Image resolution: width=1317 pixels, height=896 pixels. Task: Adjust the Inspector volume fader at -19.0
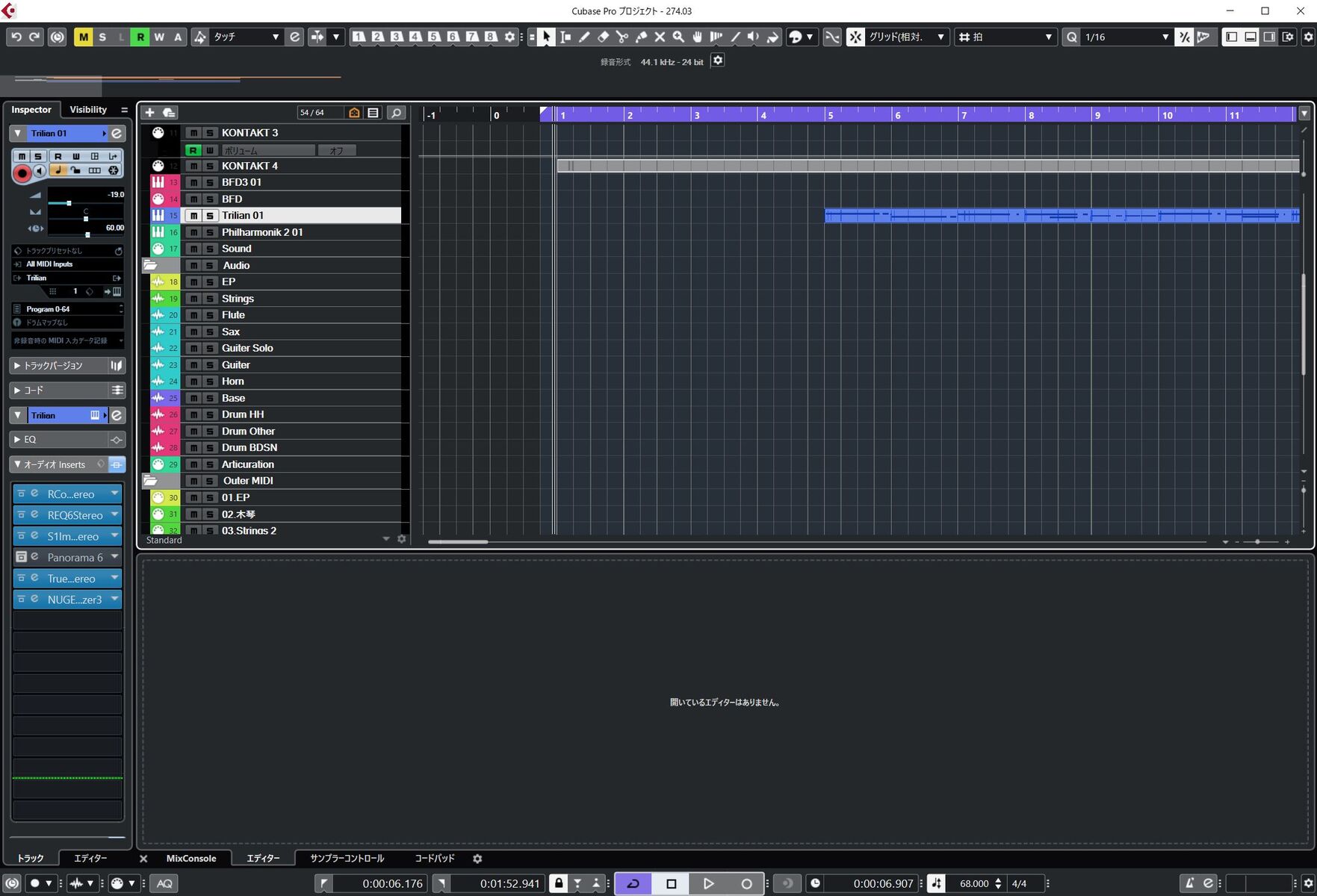69,202
